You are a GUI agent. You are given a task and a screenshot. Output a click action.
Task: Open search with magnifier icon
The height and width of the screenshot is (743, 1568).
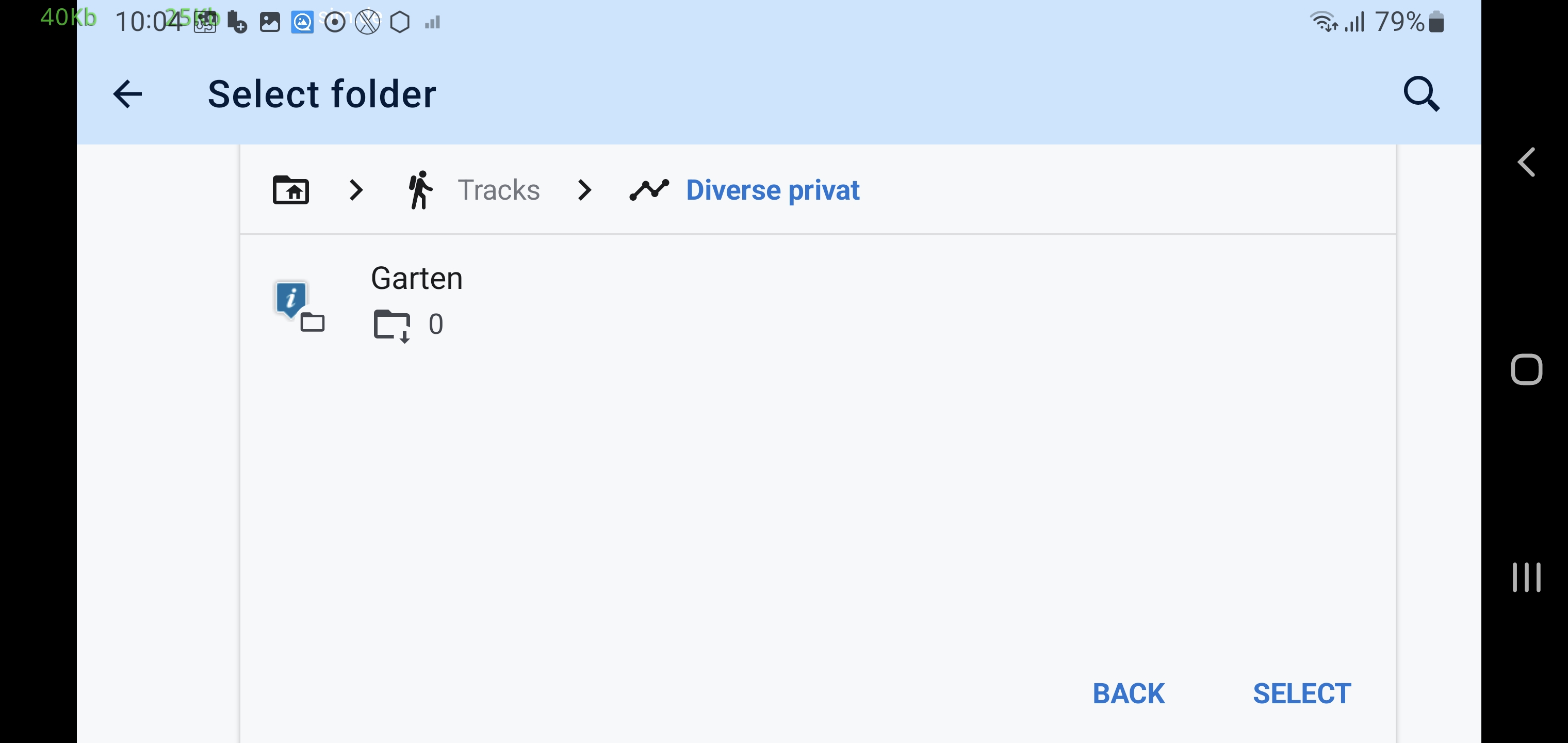(x=1422, y=94)
